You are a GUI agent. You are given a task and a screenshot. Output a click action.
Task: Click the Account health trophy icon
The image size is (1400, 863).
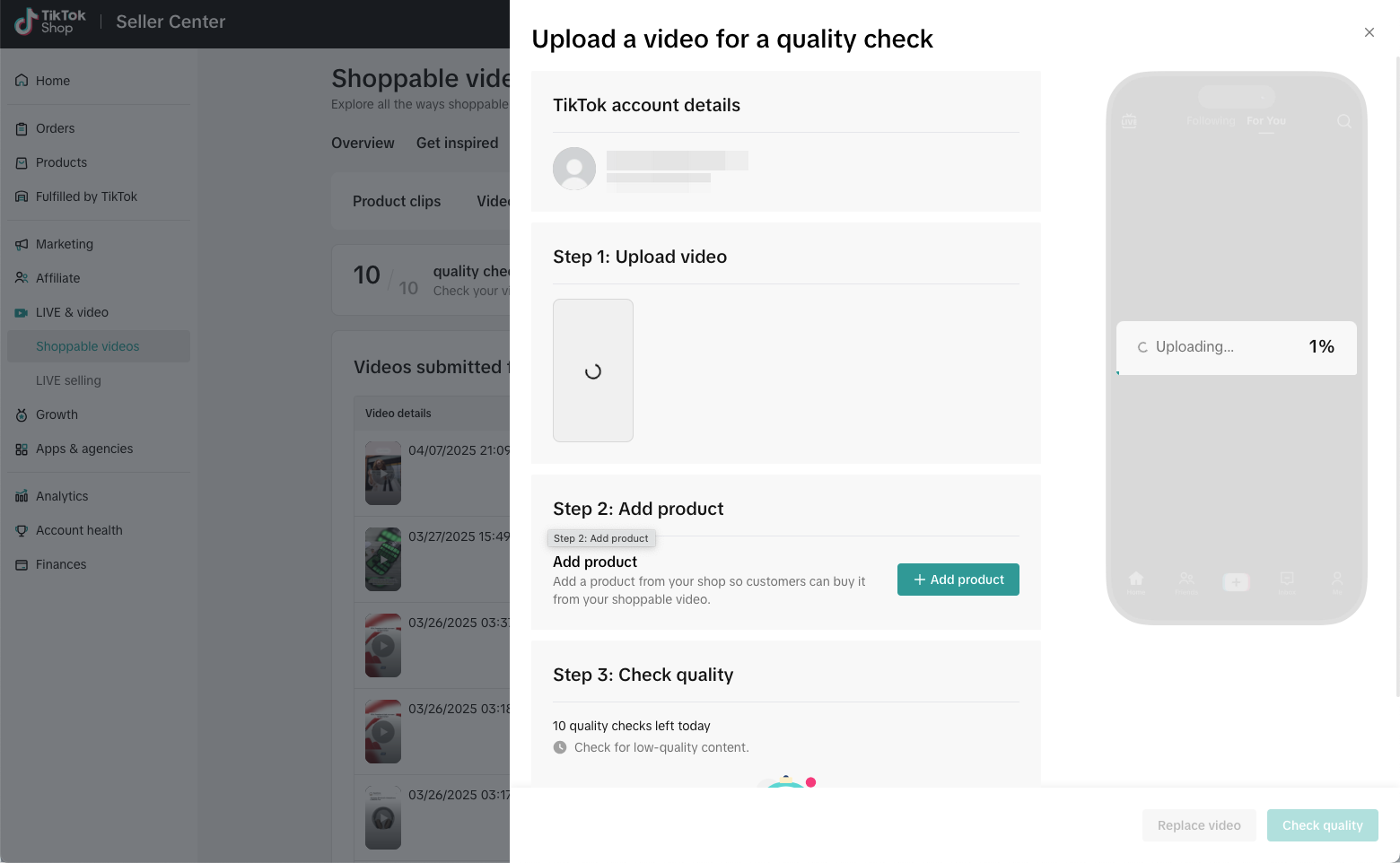[x=22, y=531]
